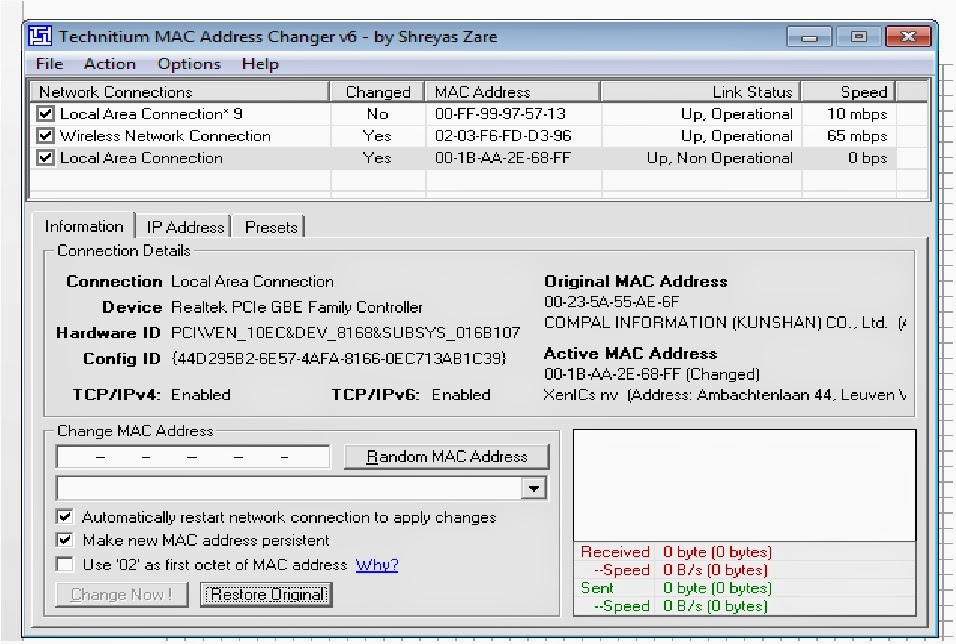Disable Wireless Network Connection checkbox
Viewport: 956px width, 644px height.
click(x=45, y=135)
